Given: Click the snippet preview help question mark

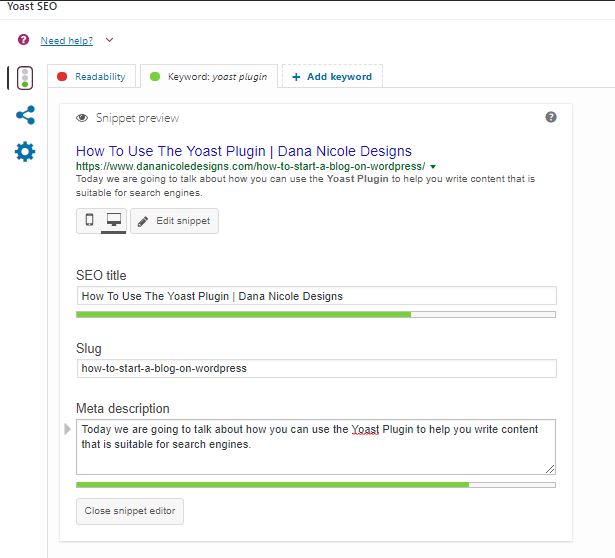Looking at the screenshot, I should click(551, 117).
